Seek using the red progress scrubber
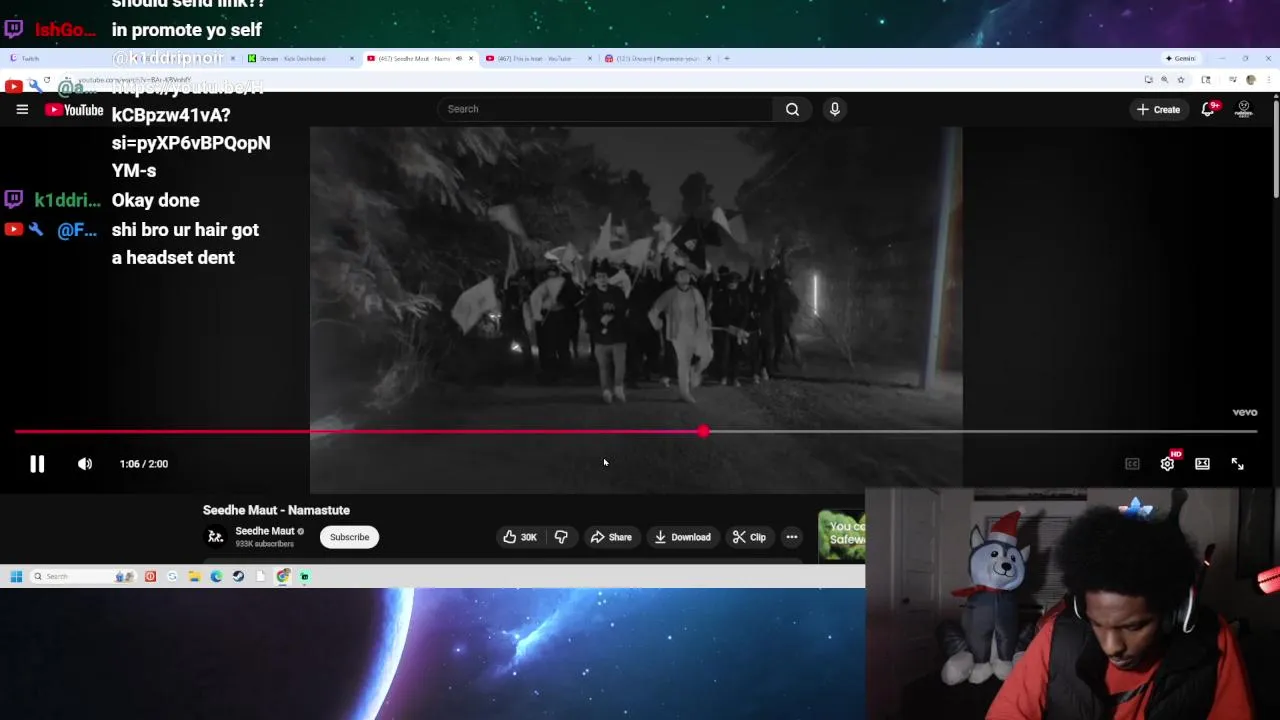 pos(704,431)
